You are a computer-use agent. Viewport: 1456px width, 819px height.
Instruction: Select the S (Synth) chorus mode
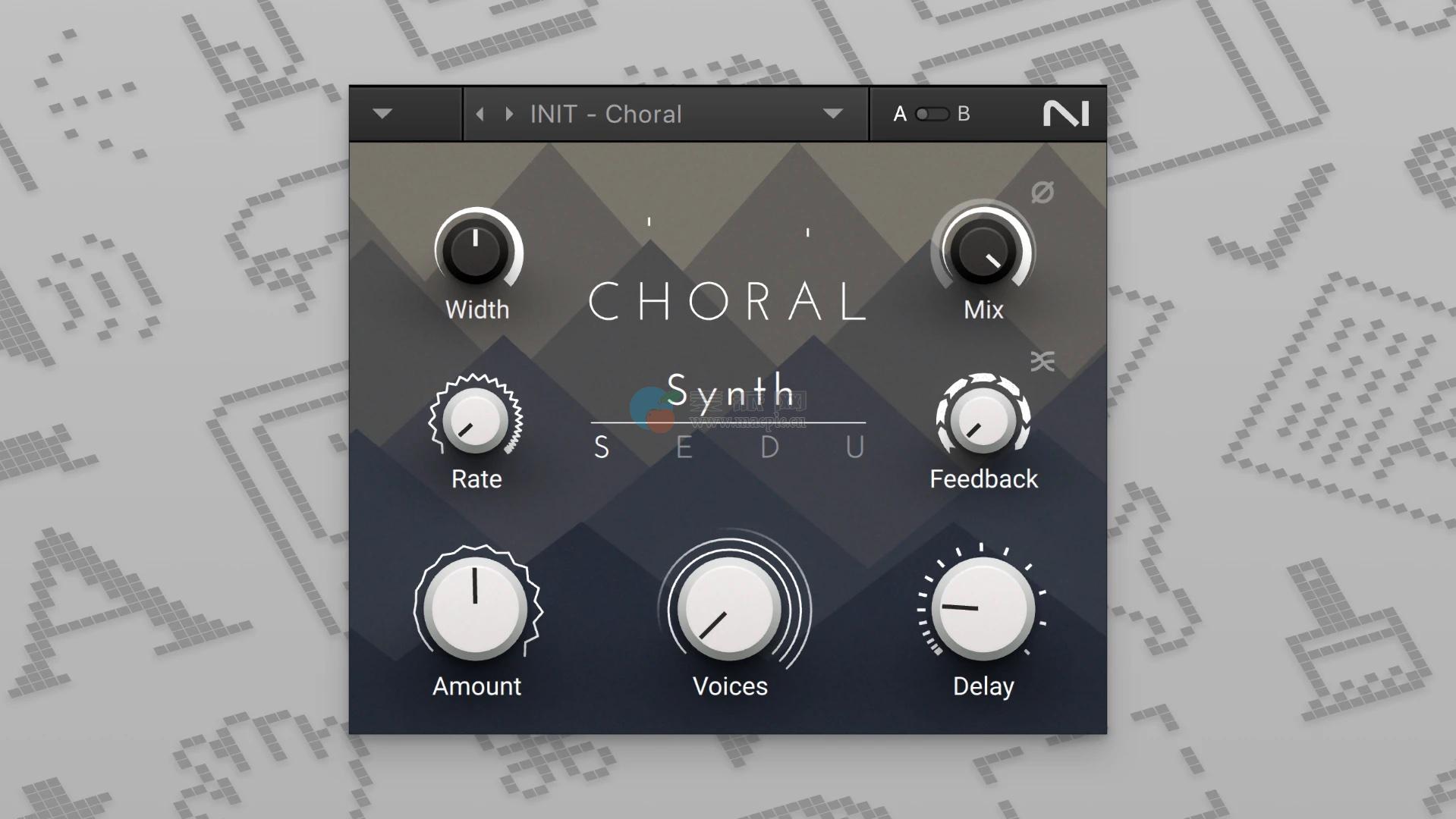click(x=602, y=448)
